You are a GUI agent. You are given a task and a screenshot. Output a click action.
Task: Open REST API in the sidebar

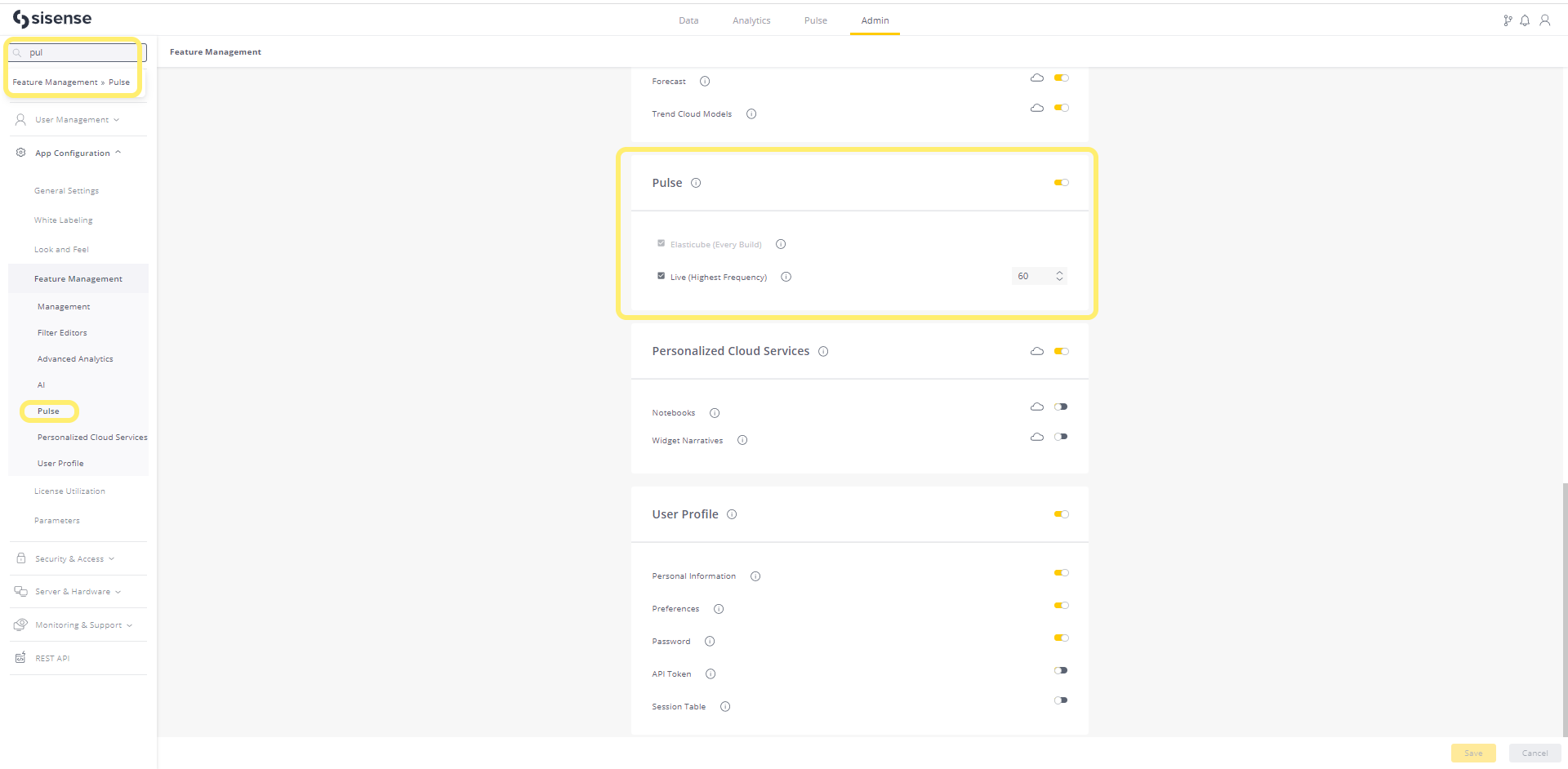[x=52, y=659]
